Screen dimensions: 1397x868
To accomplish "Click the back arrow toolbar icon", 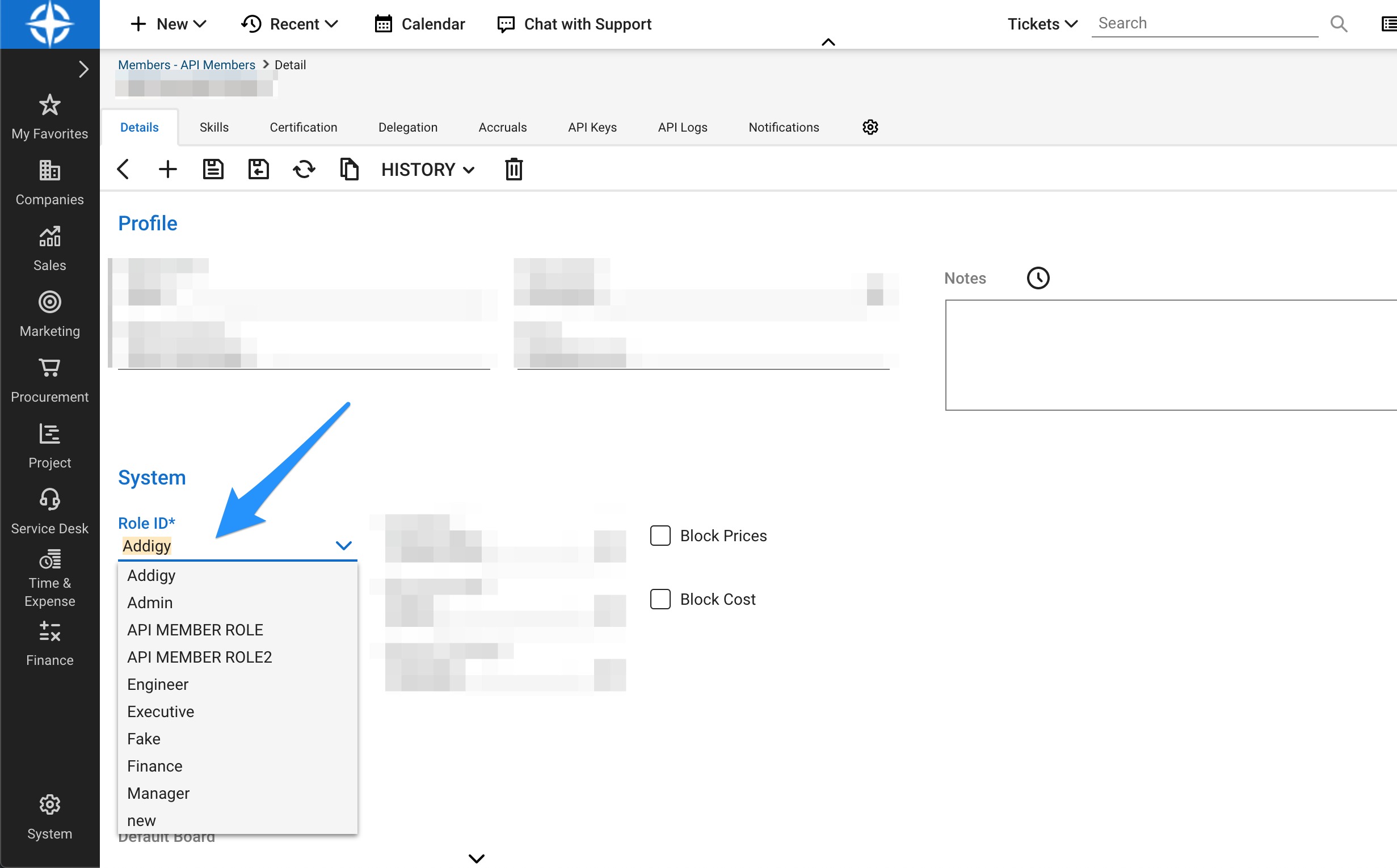I will (123, 170).
